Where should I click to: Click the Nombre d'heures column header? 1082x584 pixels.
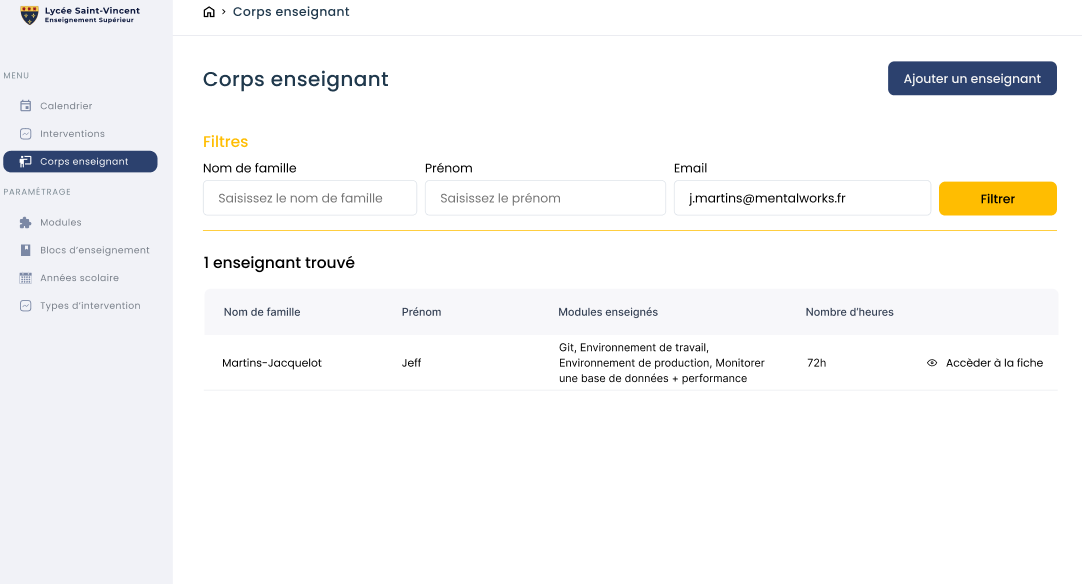(x=849, y=312)
